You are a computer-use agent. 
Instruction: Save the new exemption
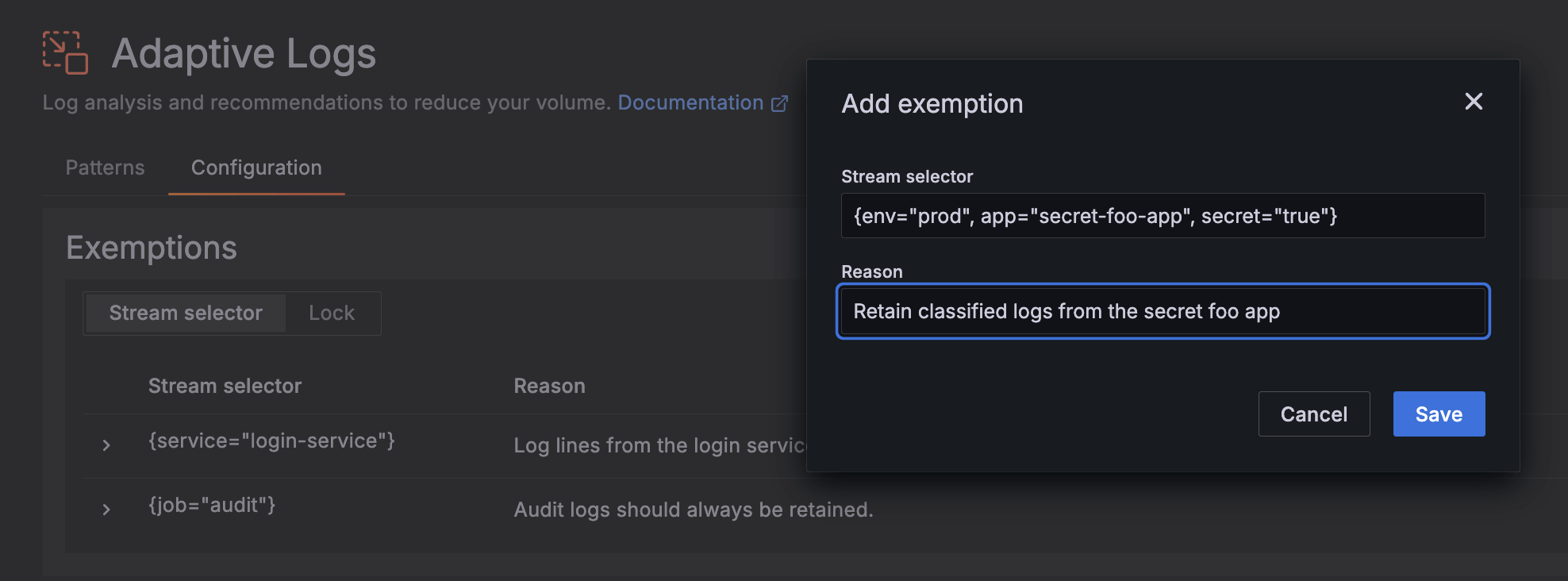(1438, 414)
